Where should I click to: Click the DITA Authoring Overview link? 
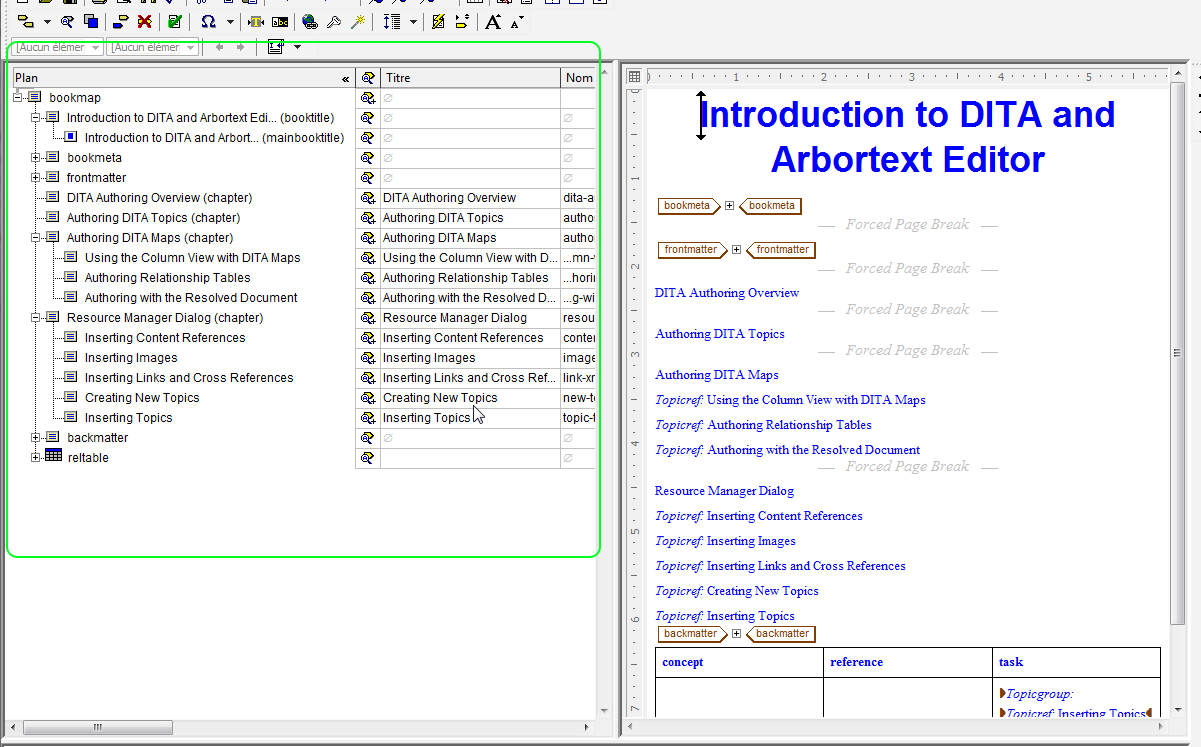[x=726, y=292]
